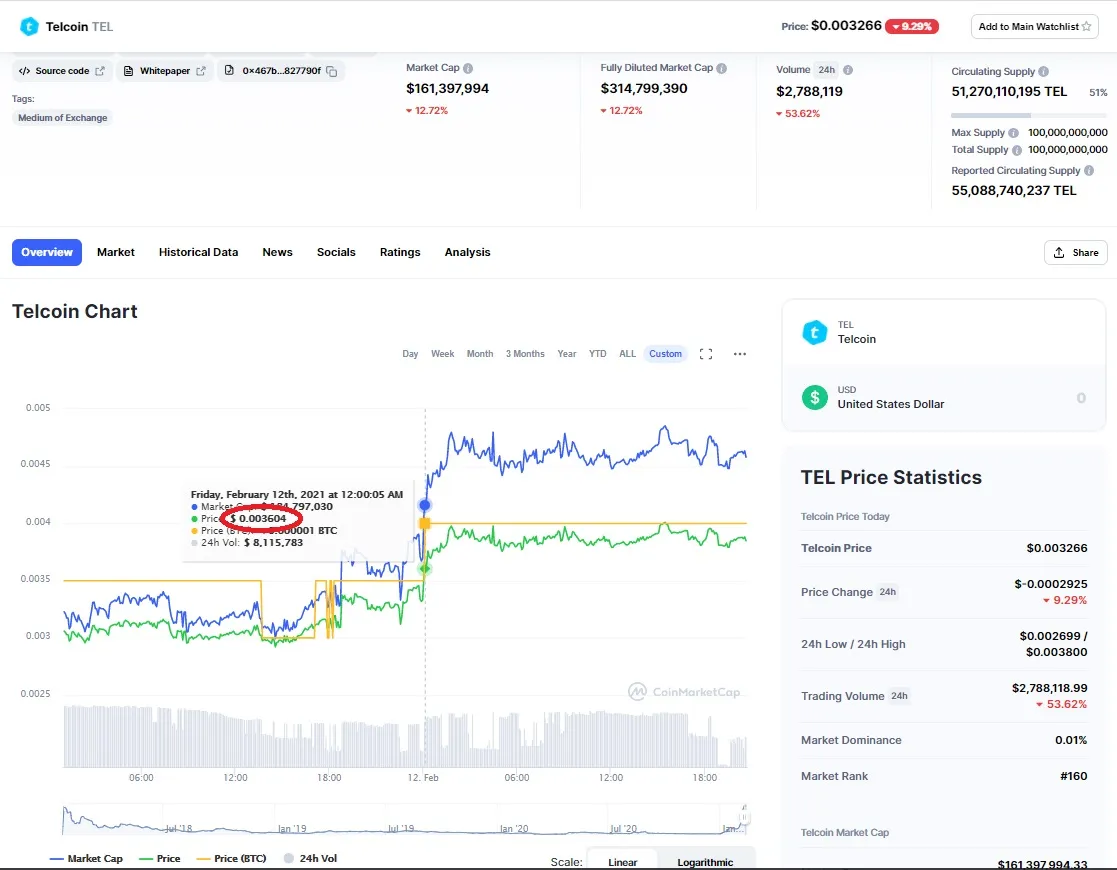Screen dimensions: 1117x870
Task: Click contract address 0x467b...827790f
Action: (x=281, y=71)
